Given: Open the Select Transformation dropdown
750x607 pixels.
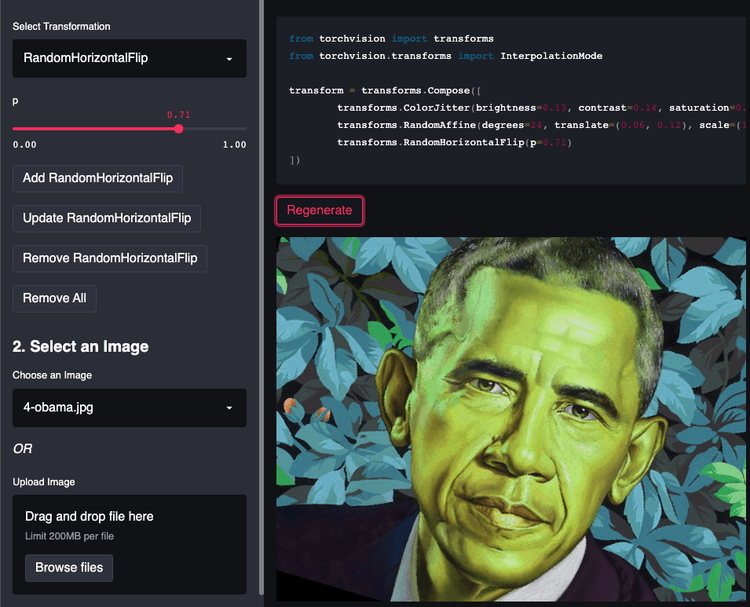Looking at the screenshot, I should click(x=129, y=58).
